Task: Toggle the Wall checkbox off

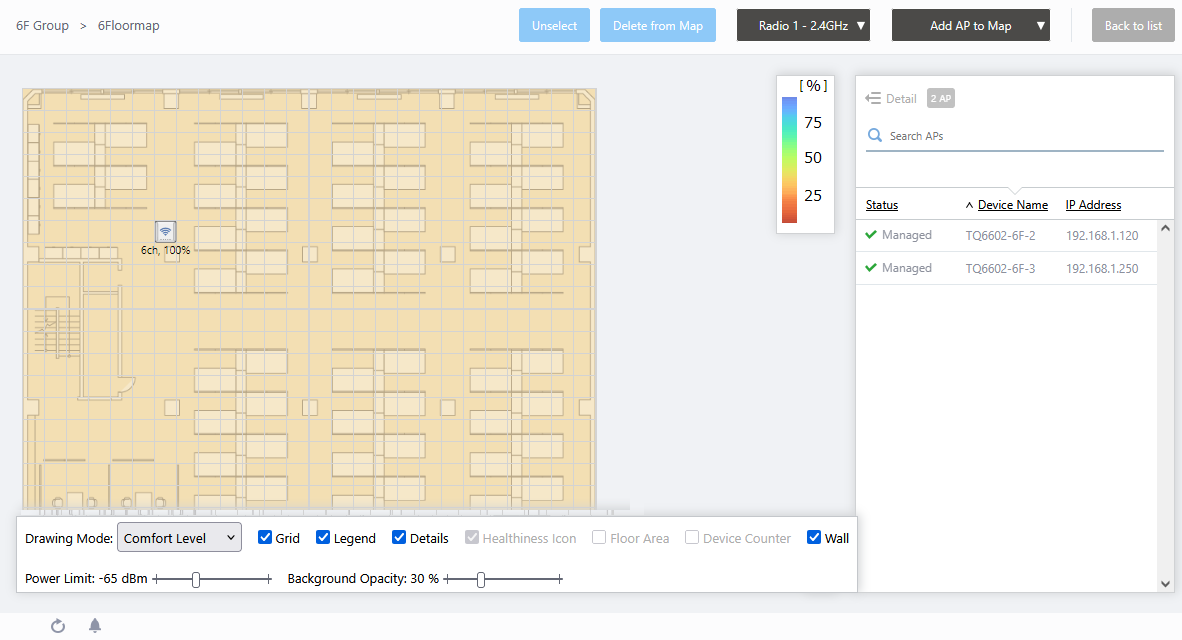Action: tap(814, 538)
